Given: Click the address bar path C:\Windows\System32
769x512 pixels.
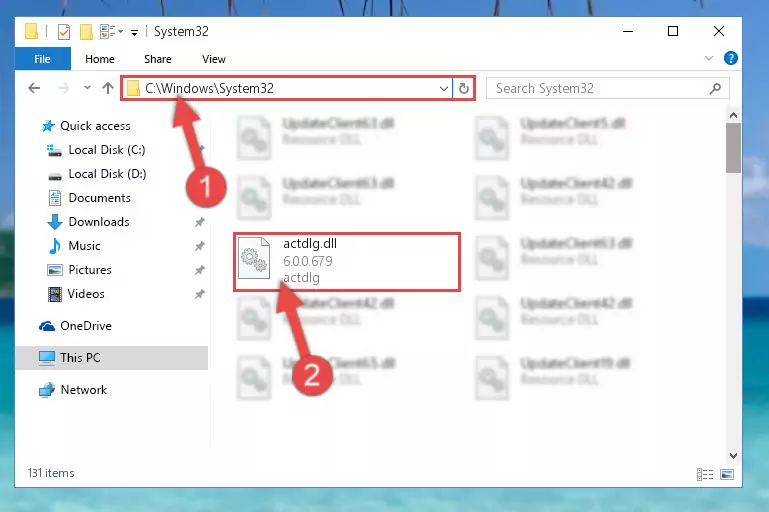Looking at the screenshot, I should 209,88.
